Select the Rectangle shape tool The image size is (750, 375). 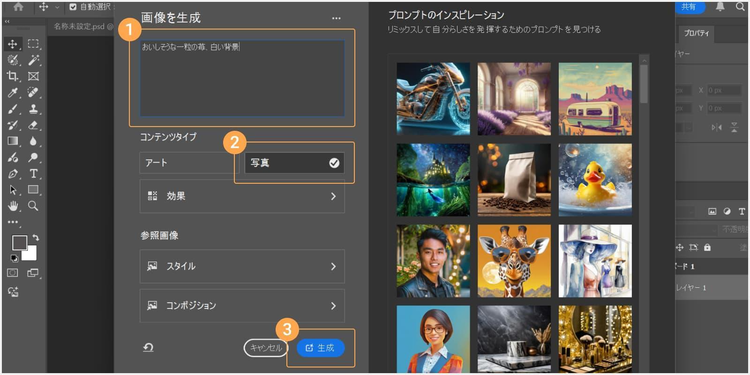33,190
